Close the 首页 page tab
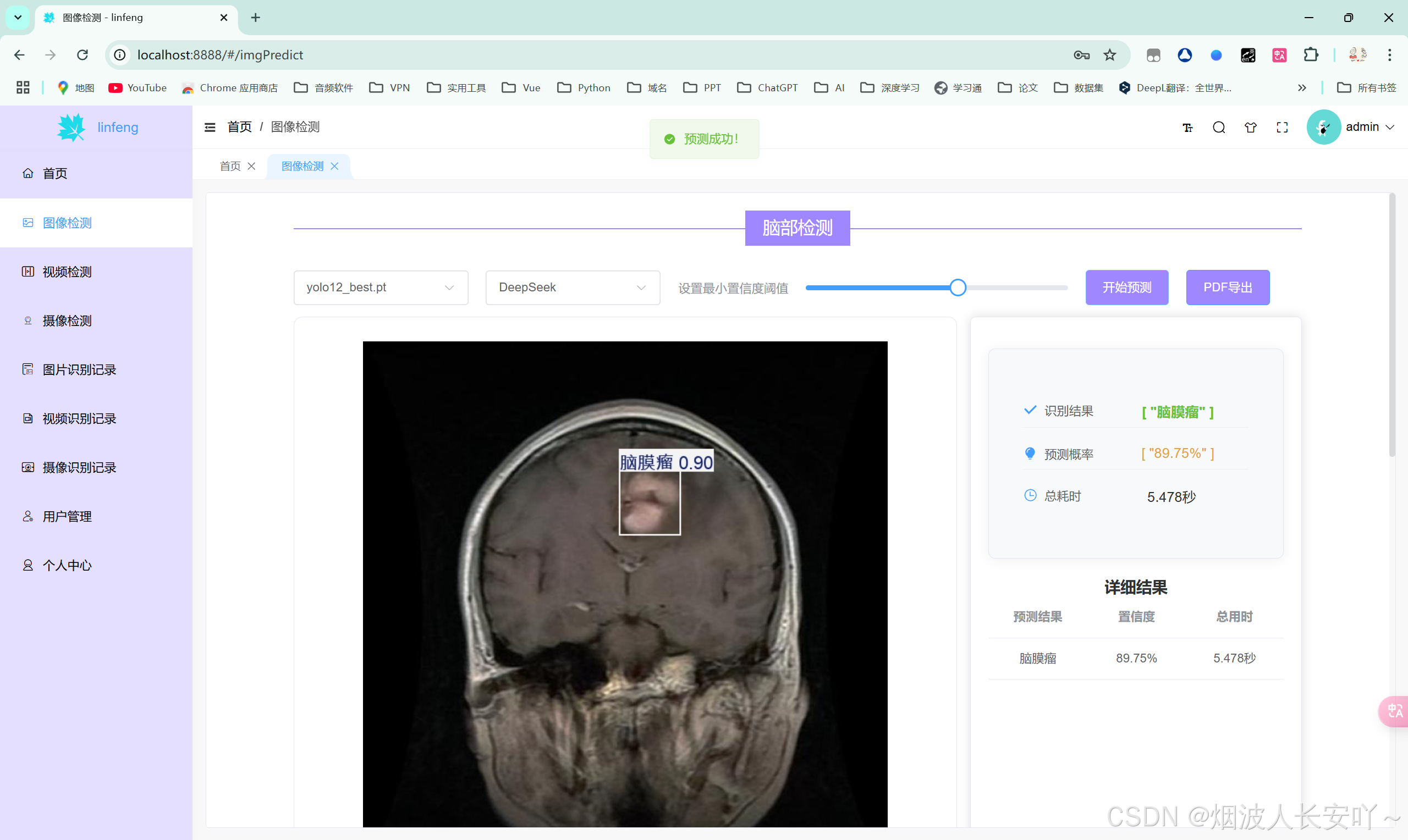 coord(251,166)
